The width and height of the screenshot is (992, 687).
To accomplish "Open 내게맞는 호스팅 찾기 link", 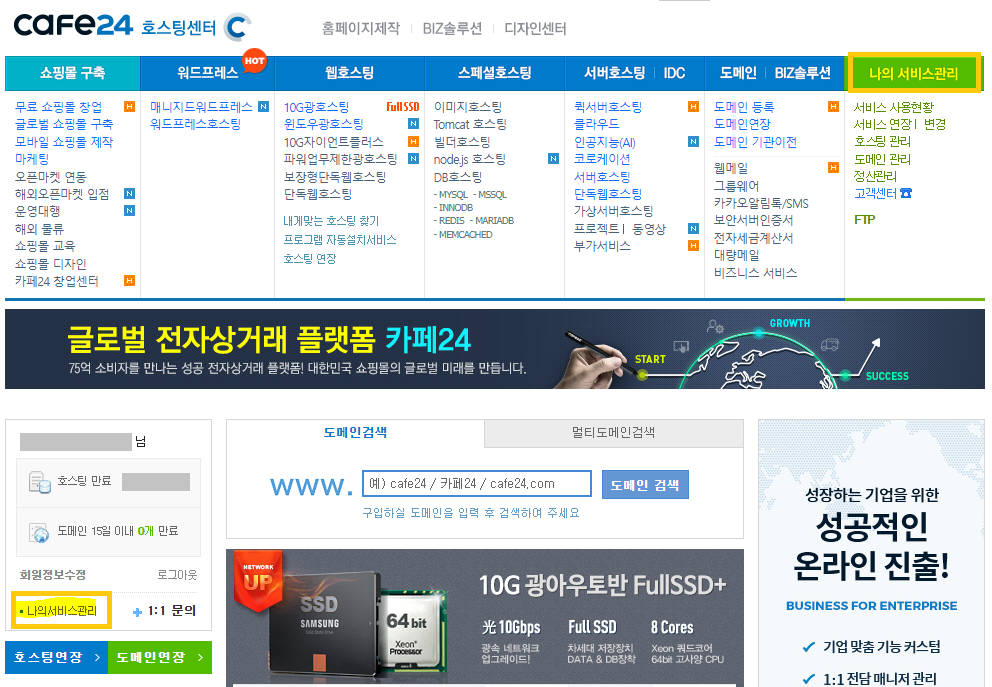I will 332,221.
